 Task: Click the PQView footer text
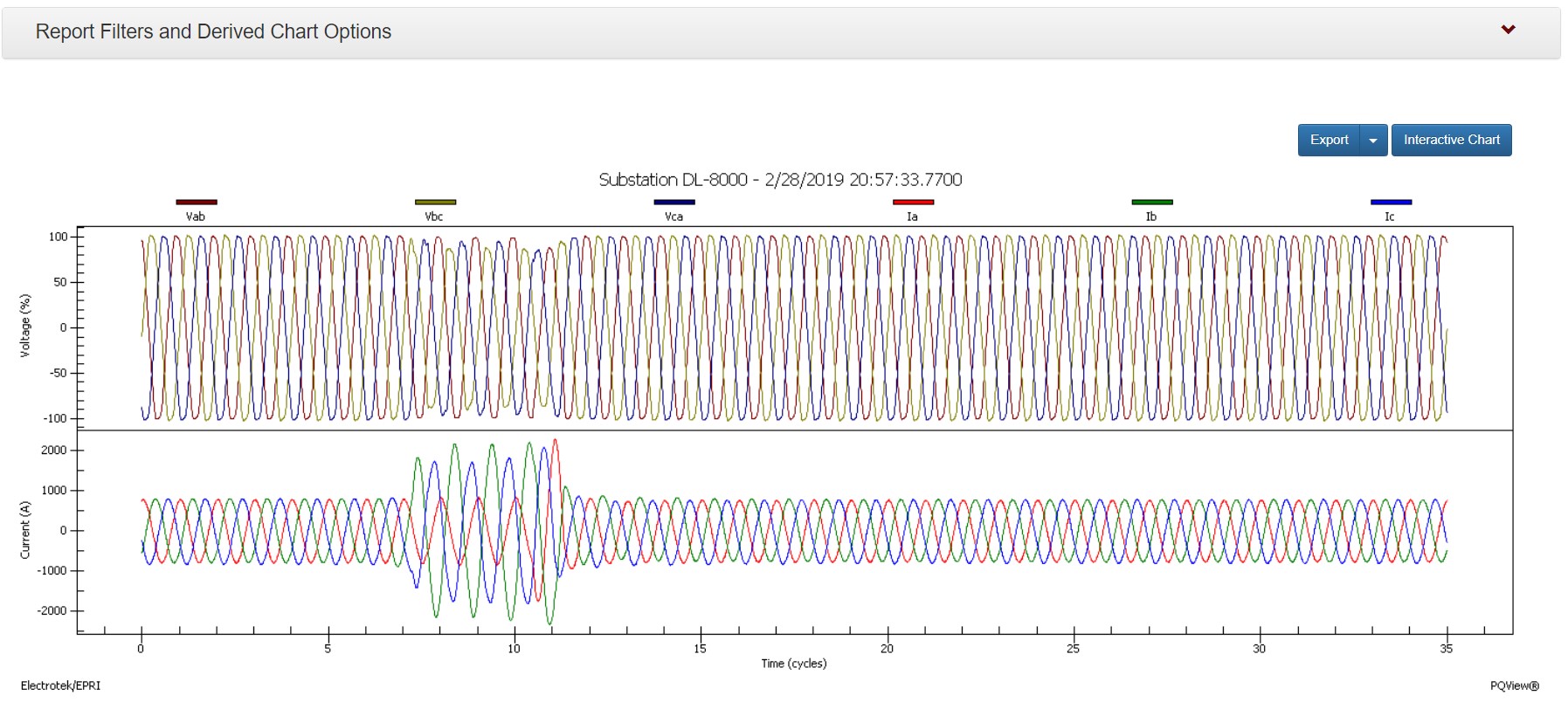tap(1515, 685)
